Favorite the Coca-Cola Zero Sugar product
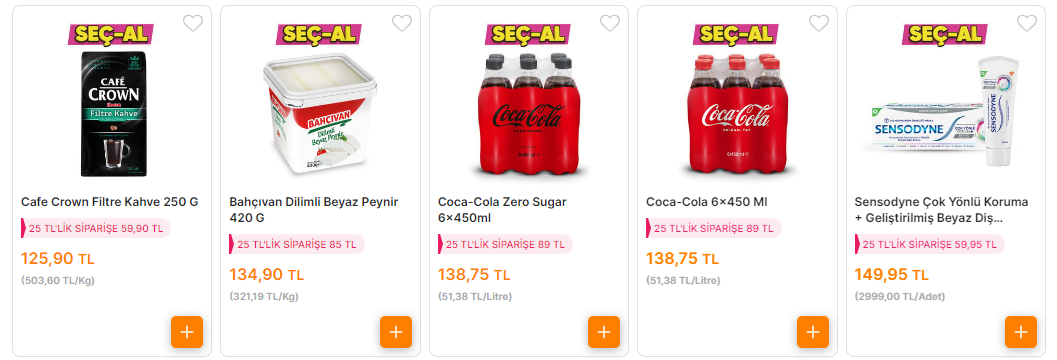The height and width of the screenshot is (360, 1057). click(610, 24)
